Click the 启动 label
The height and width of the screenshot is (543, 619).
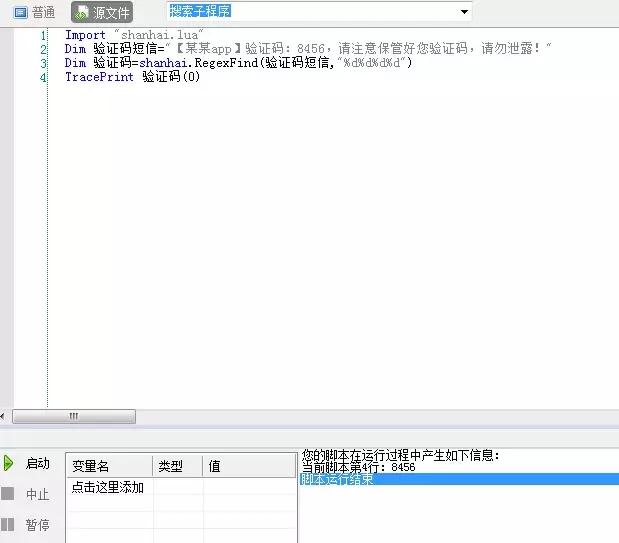tap(38, 463)
